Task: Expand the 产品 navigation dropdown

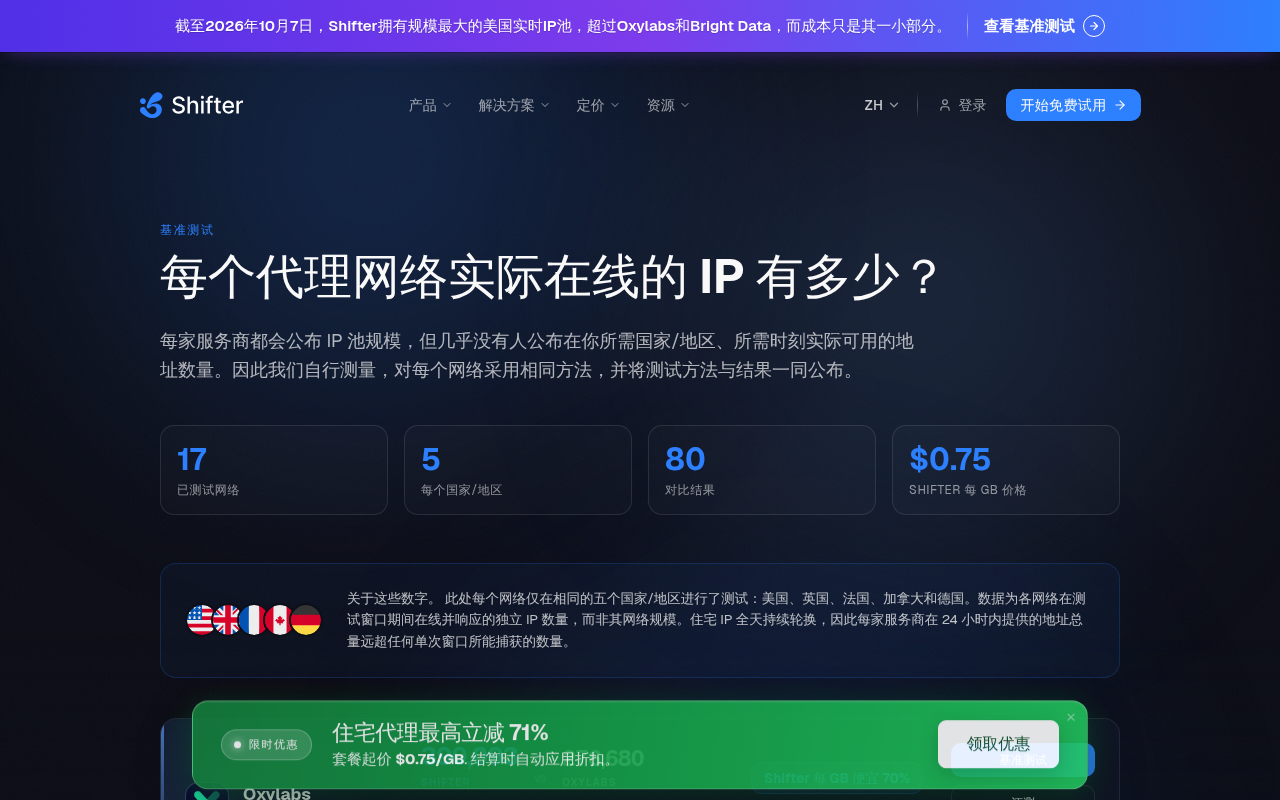Action: click(x=430, y=105)
